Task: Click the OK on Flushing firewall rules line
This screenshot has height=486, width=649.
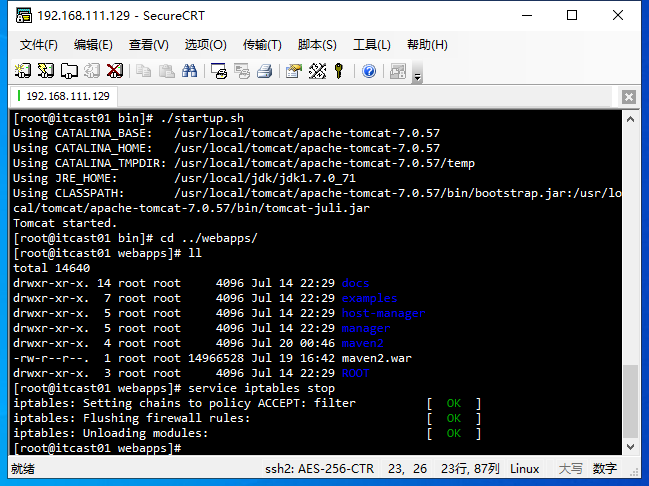Action: 454,418
